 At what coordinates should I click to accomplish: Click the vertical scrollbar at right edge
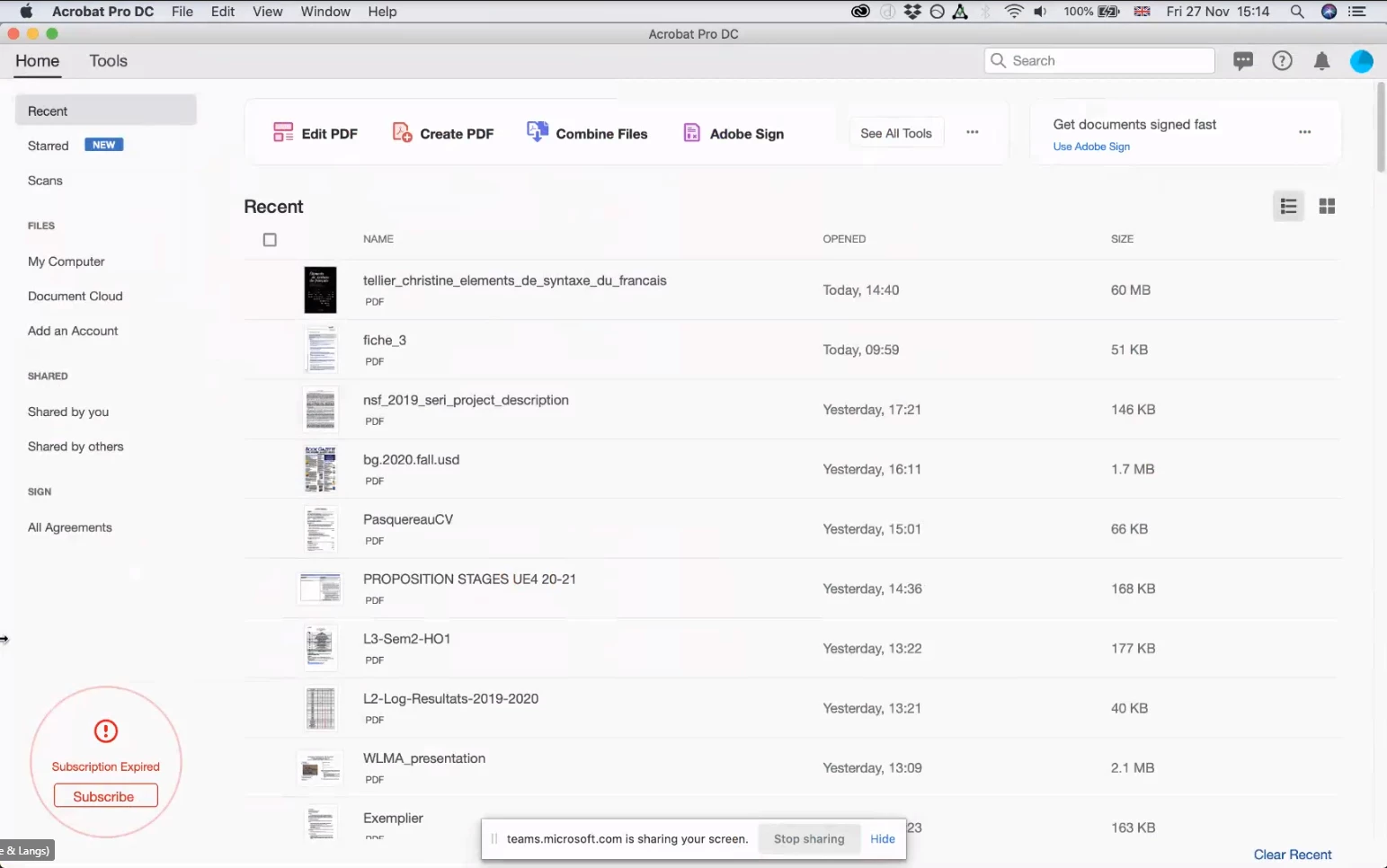click(1381, 127)
